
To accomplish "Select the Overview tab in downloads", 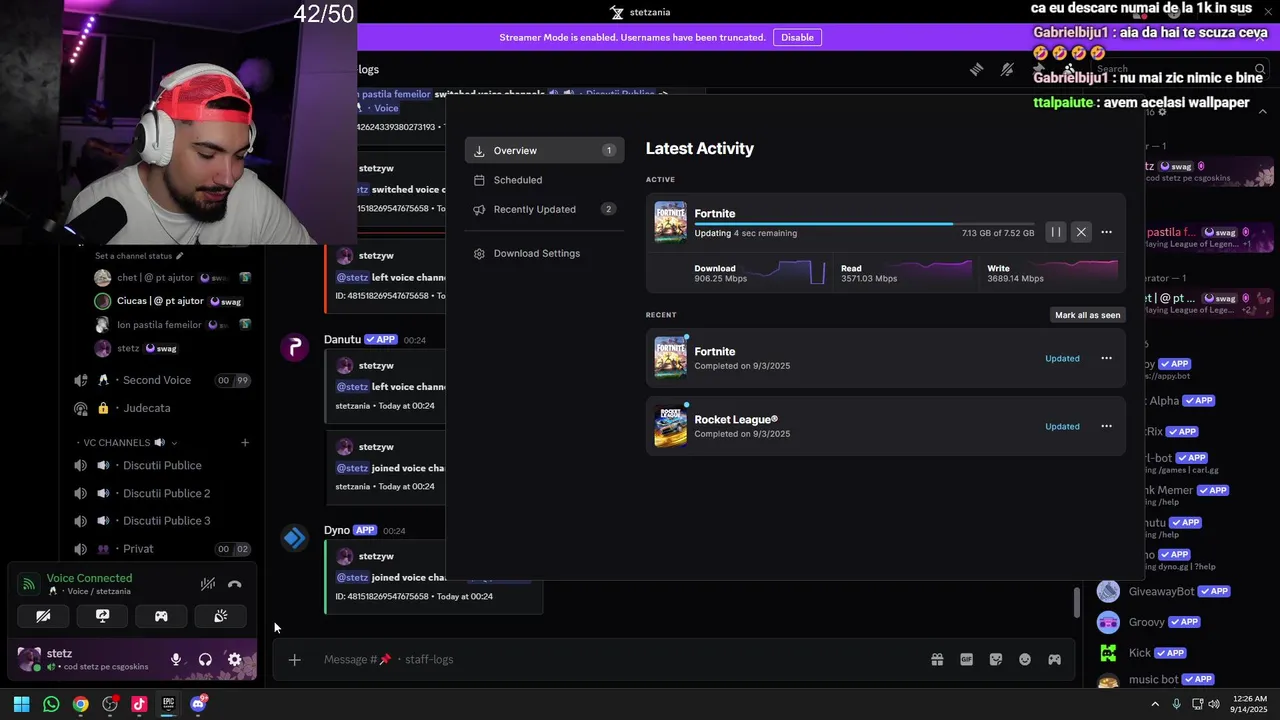I will pos(544,150).
